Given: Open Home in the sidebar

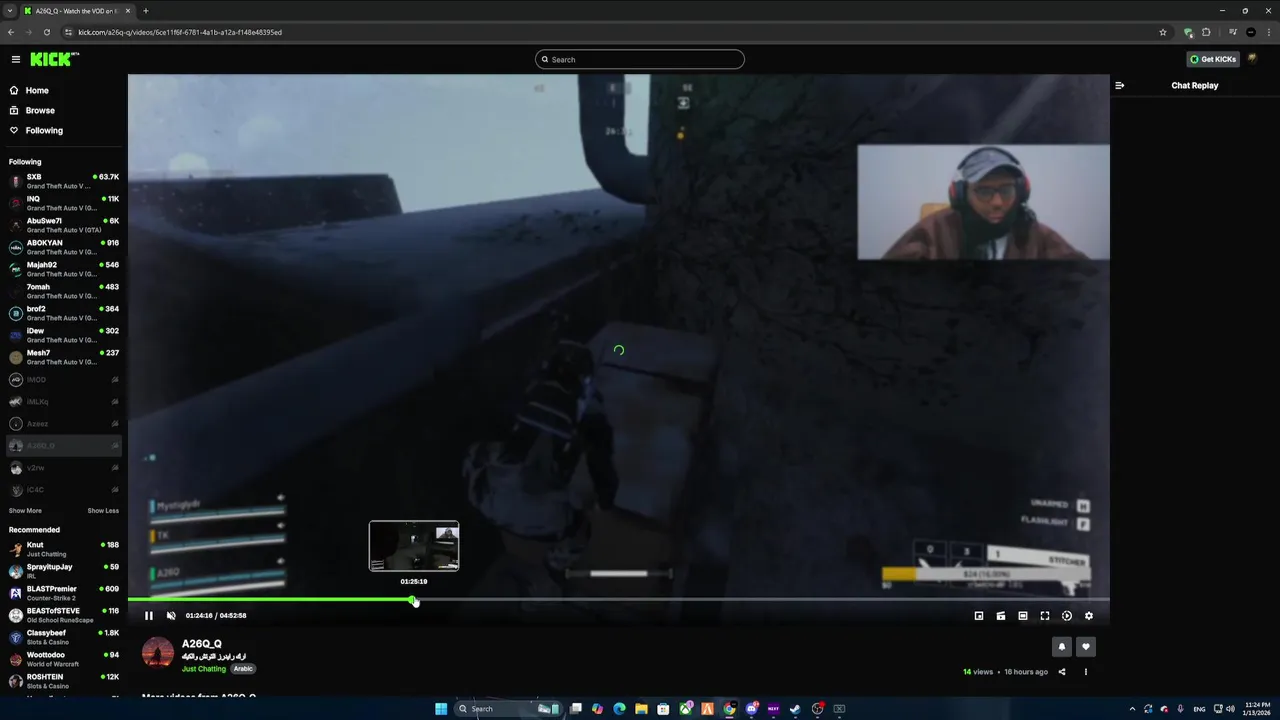Looking at the screenshot, I should (37, 90).
